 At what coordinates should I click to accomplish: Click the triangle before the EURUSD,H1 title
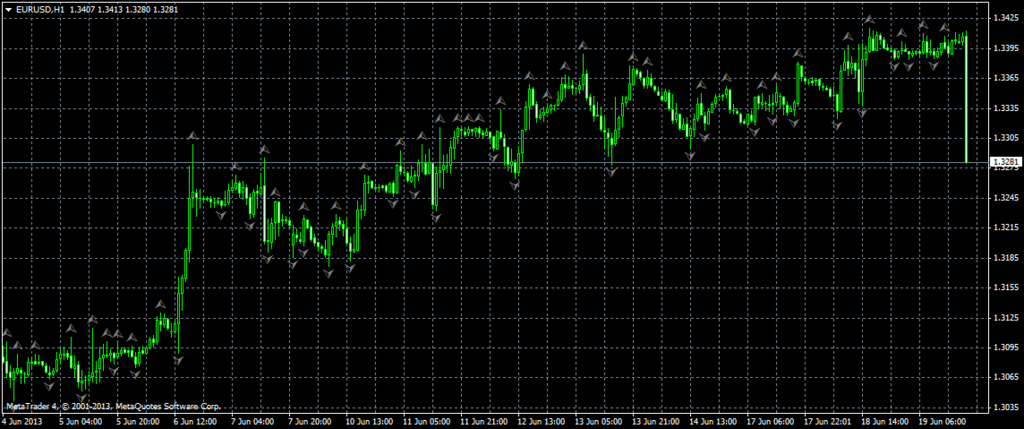[7, 9]
